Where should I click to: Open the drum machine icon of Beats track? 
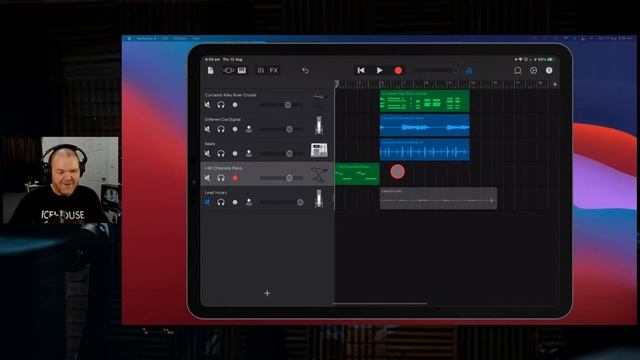click(x=319, y=150)
